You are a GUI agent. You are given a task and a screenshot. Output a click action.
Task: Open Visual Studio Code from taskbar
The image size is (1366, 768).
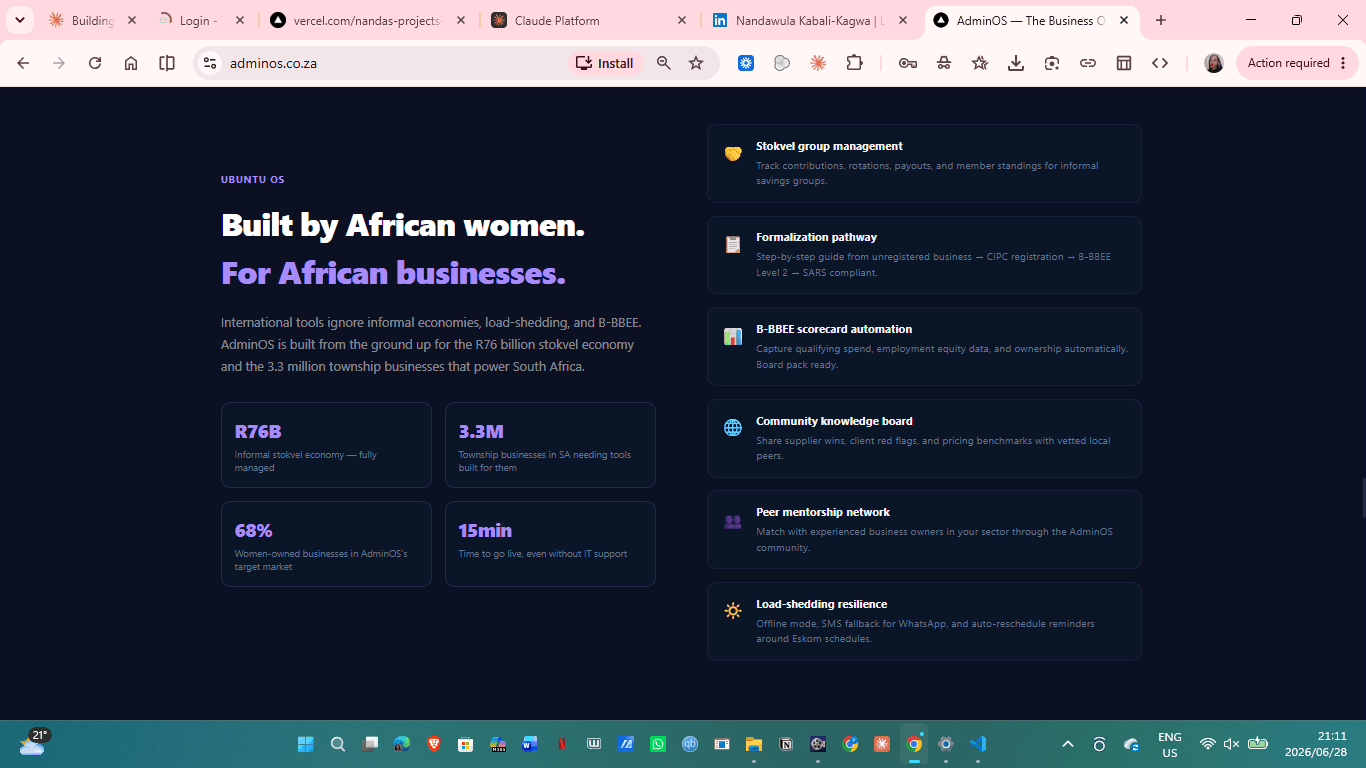coord(978,744)
